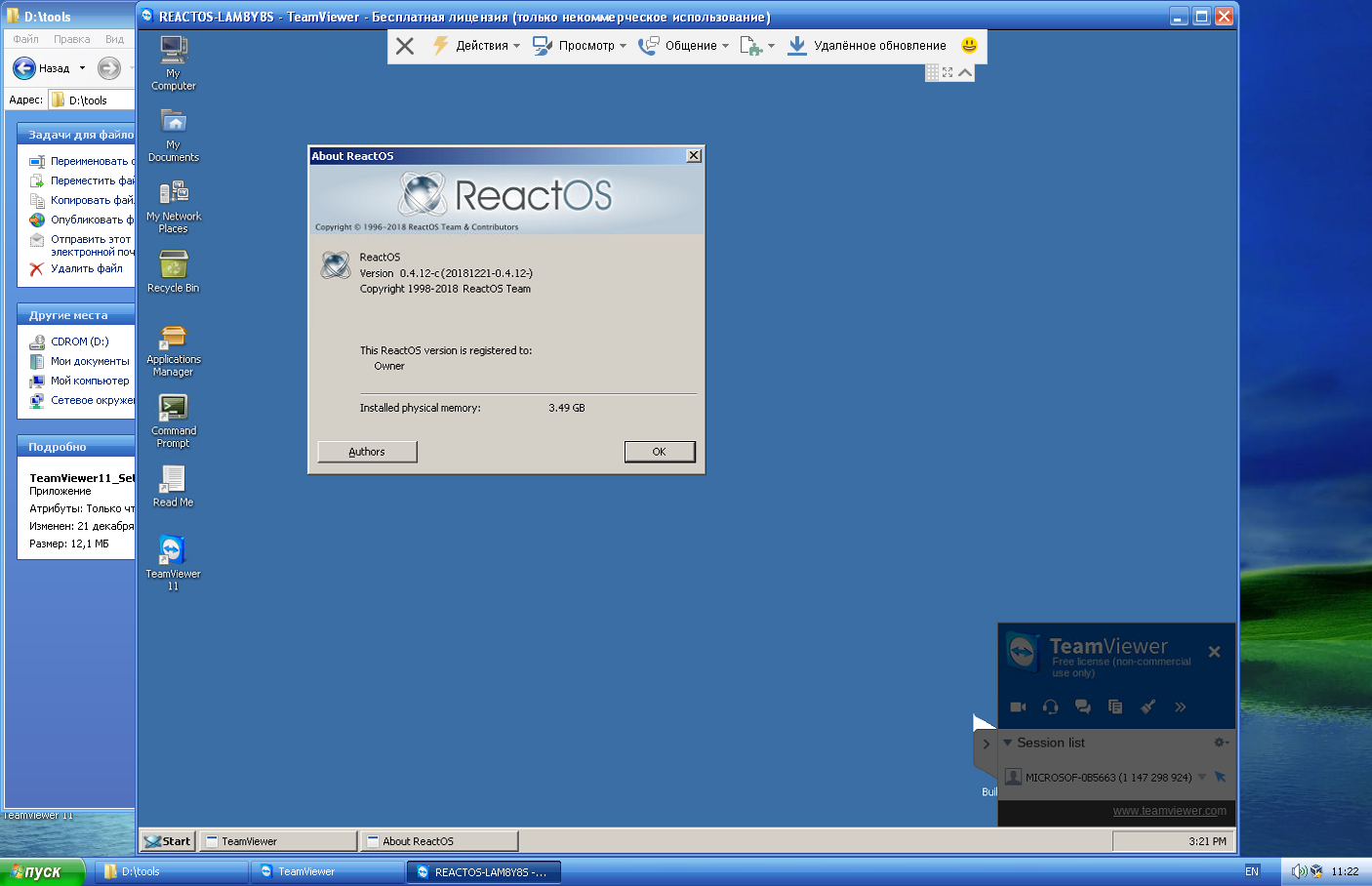Click the volume icon in system tray
The height and width of the screenshot is (886, 1372).
(1299, 871)
